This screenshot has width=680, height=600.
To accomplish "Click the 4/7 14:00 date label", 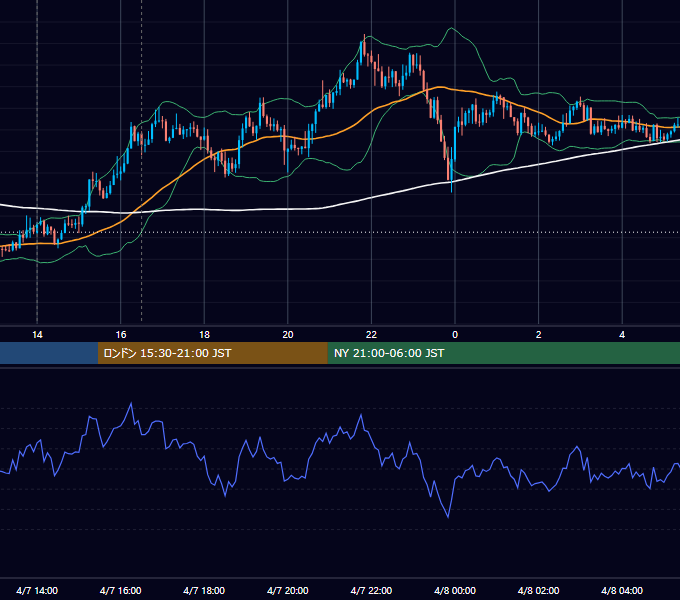I will [x=37, y=590].
